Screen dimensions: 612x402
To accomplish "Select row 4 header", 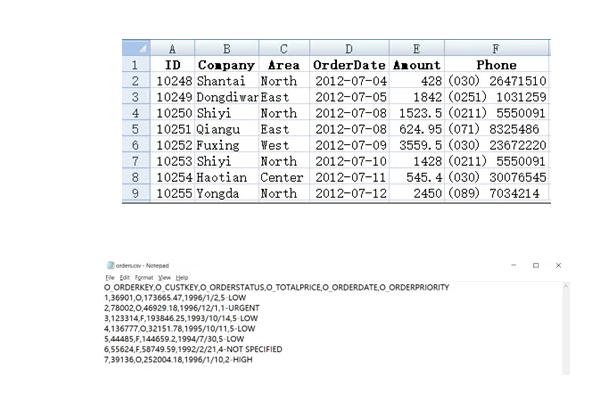I will (136, 112).
